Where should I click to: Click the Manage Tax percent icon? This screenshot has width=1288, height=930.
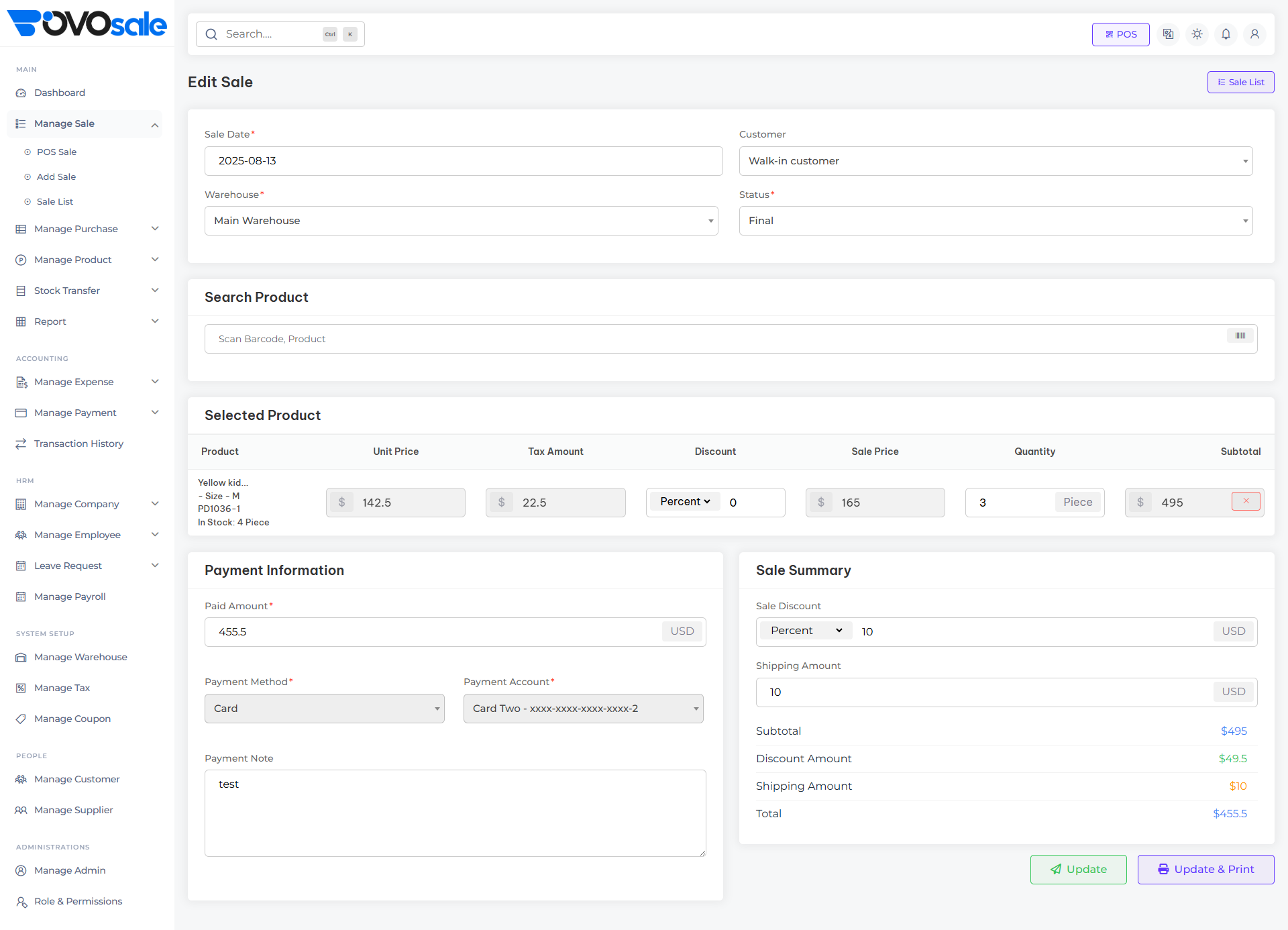click(21, 688)
